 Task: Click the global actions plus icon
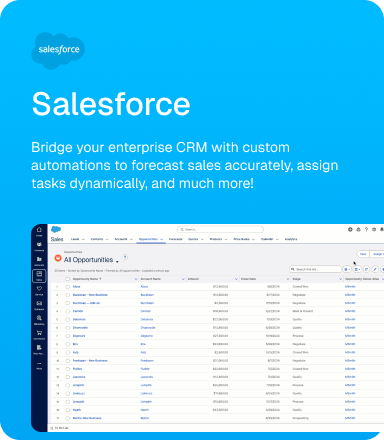coord(350,229)
